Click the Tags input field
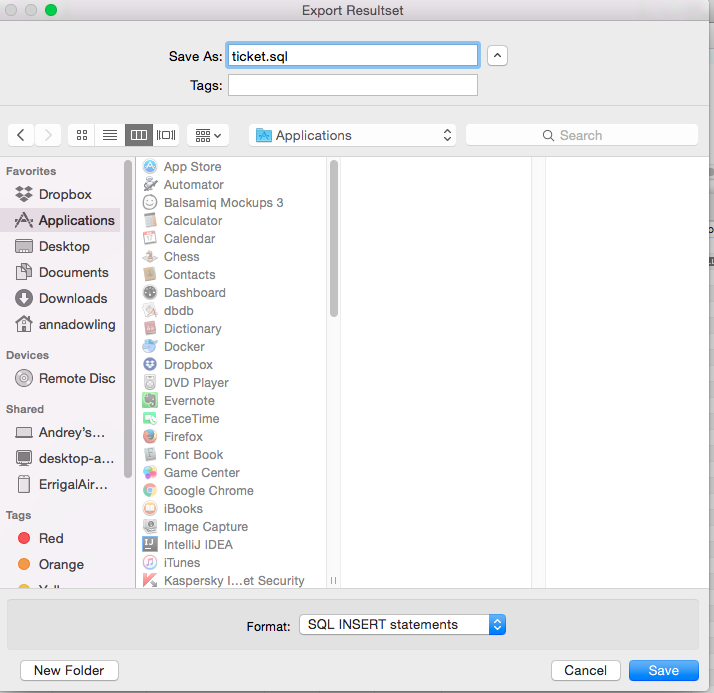 point(352,86)
